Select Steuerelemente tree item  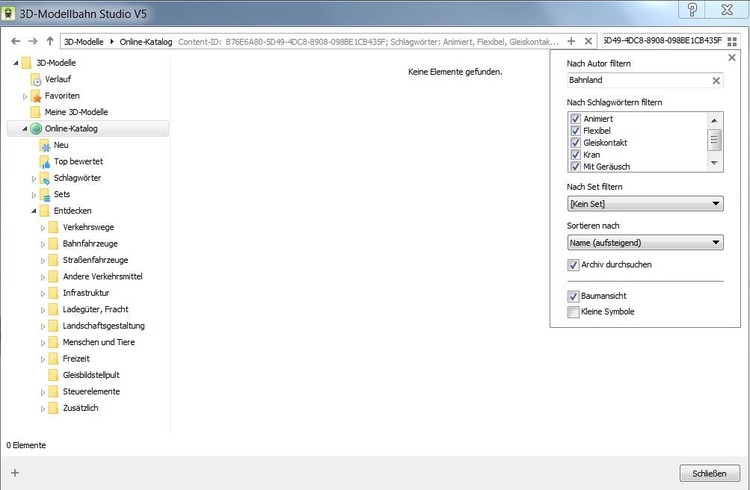click(x=91, y=391)
